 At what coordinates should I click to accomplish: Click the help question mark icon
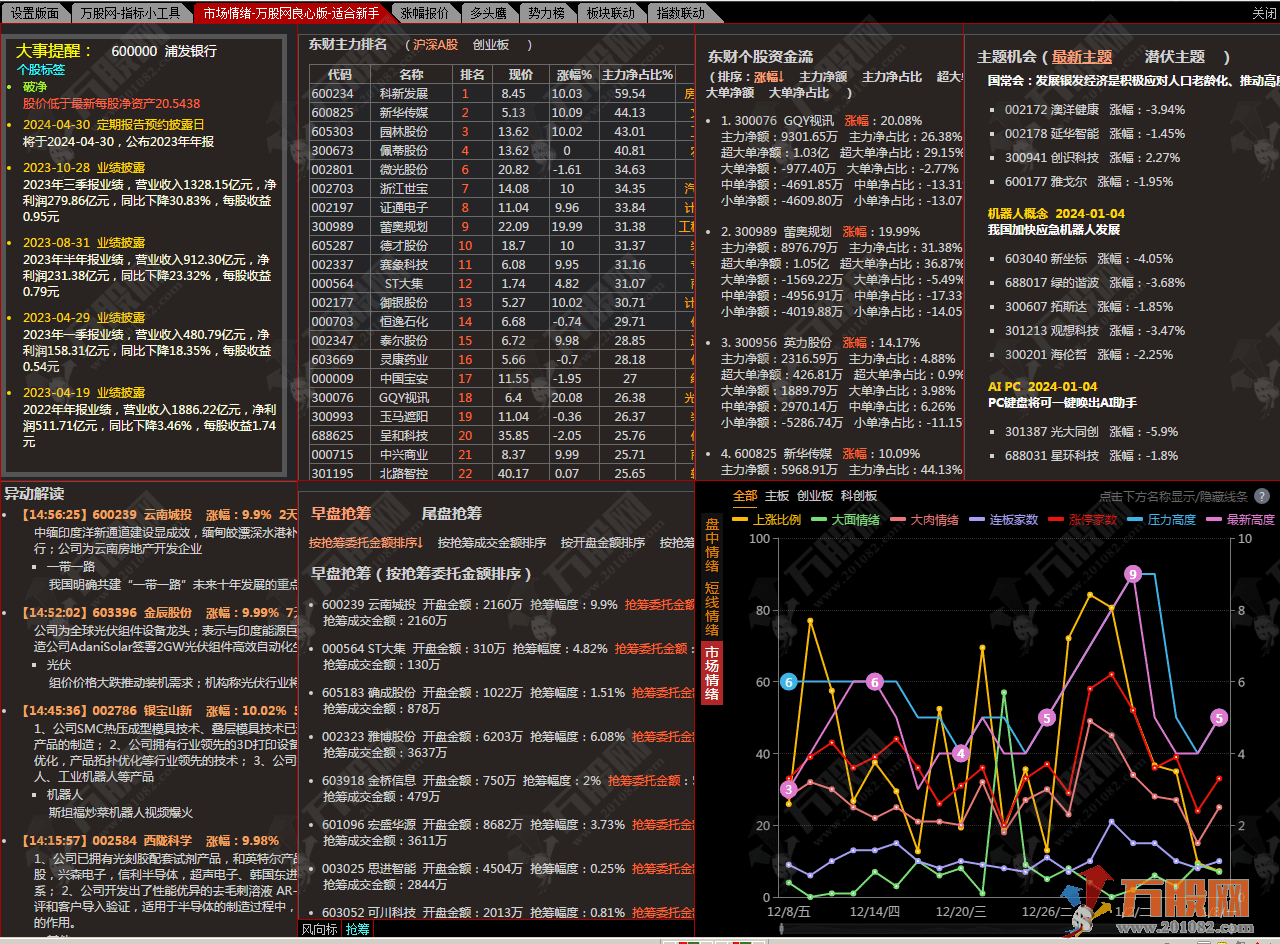click(x=1262, y=496)
